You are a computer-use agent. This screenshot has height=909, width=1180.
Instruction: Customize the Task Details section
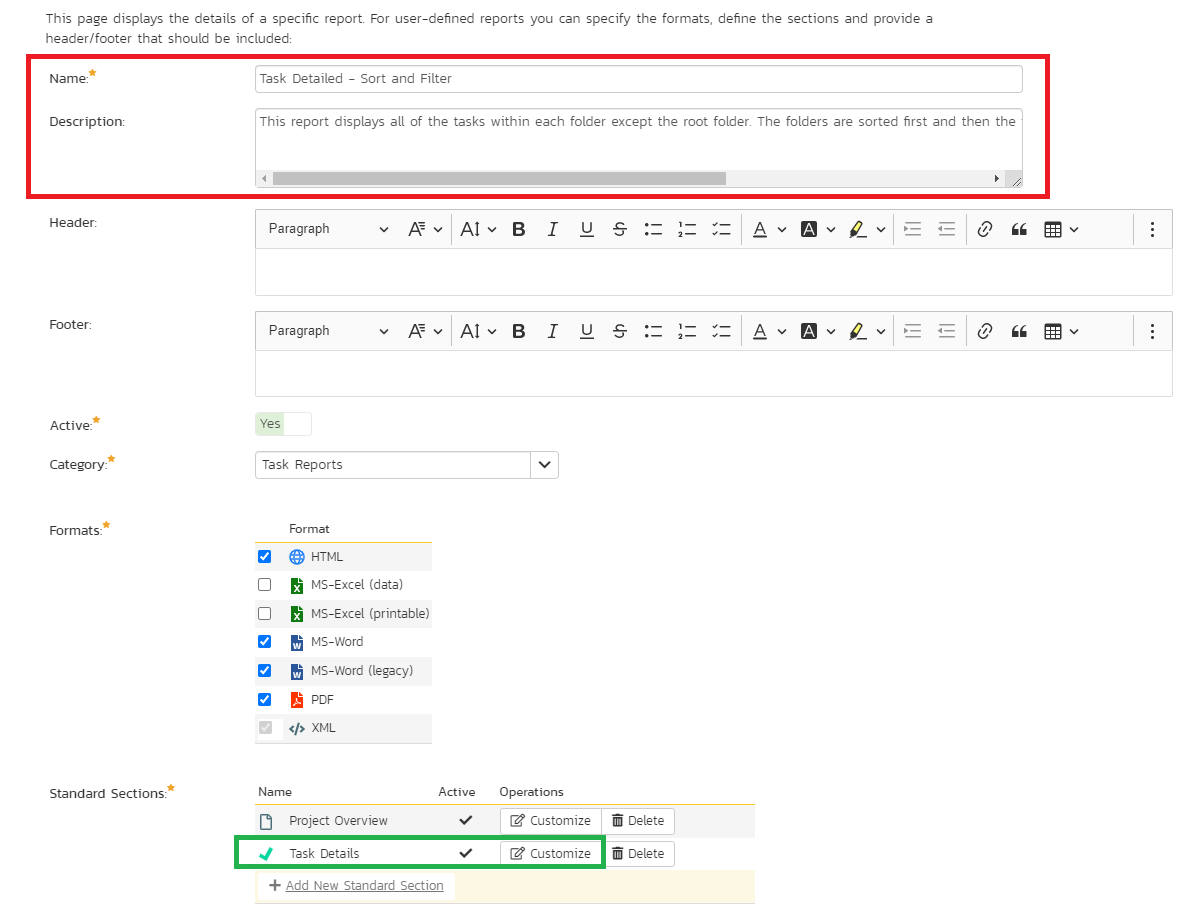pos(551,854)
